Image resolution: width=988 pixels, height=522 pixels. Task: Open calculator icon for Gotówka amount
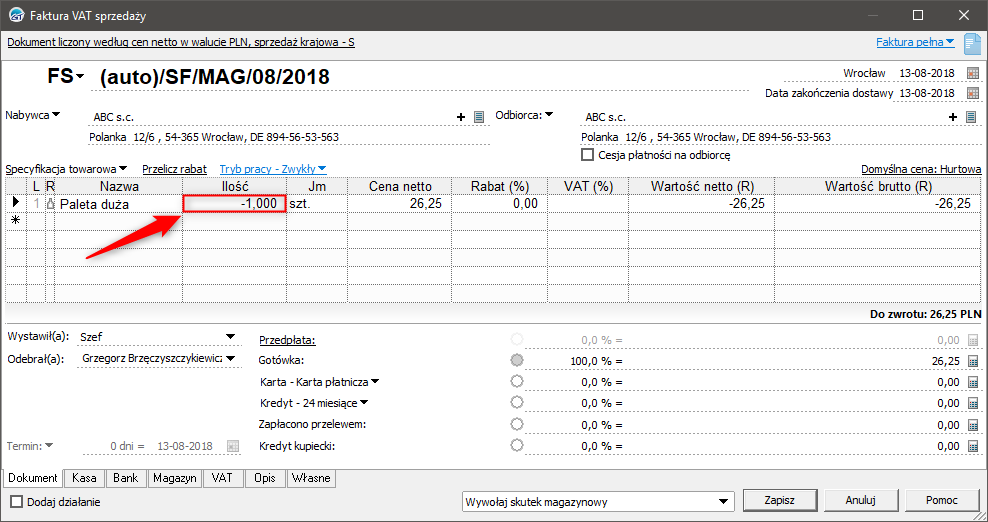973,361
